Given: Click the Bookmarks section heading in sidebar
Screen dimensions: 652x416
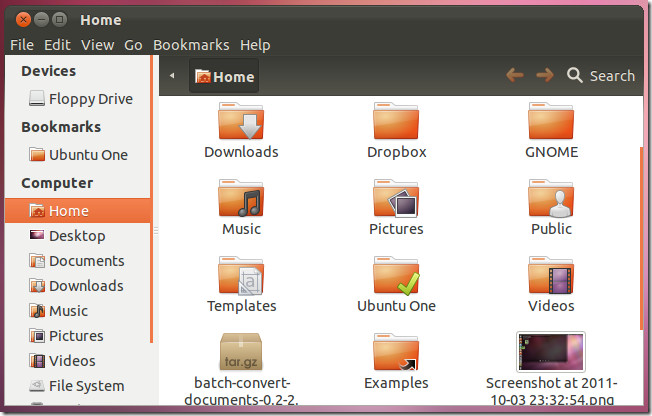Looking at the screenshot, I should [61, 127].
